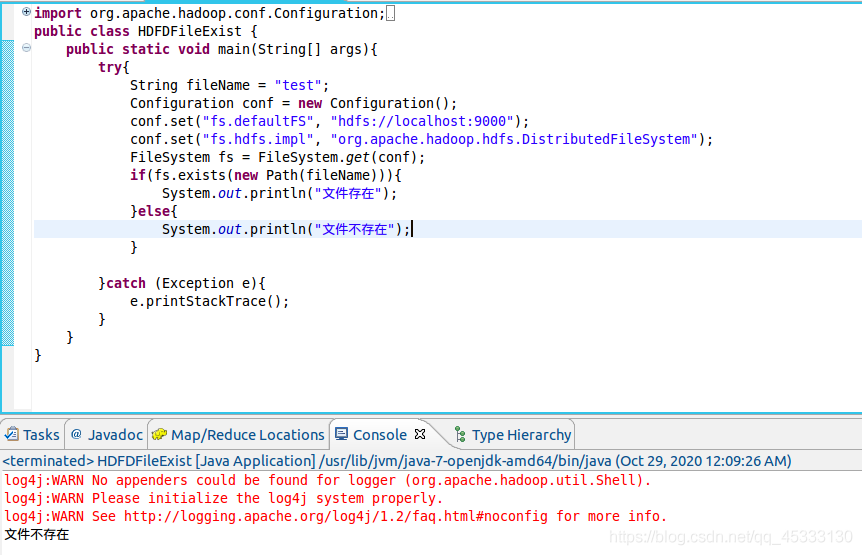Switch to the Javadoc tab
This screenshot has height=555, width=862.
[x=107, y=435]
